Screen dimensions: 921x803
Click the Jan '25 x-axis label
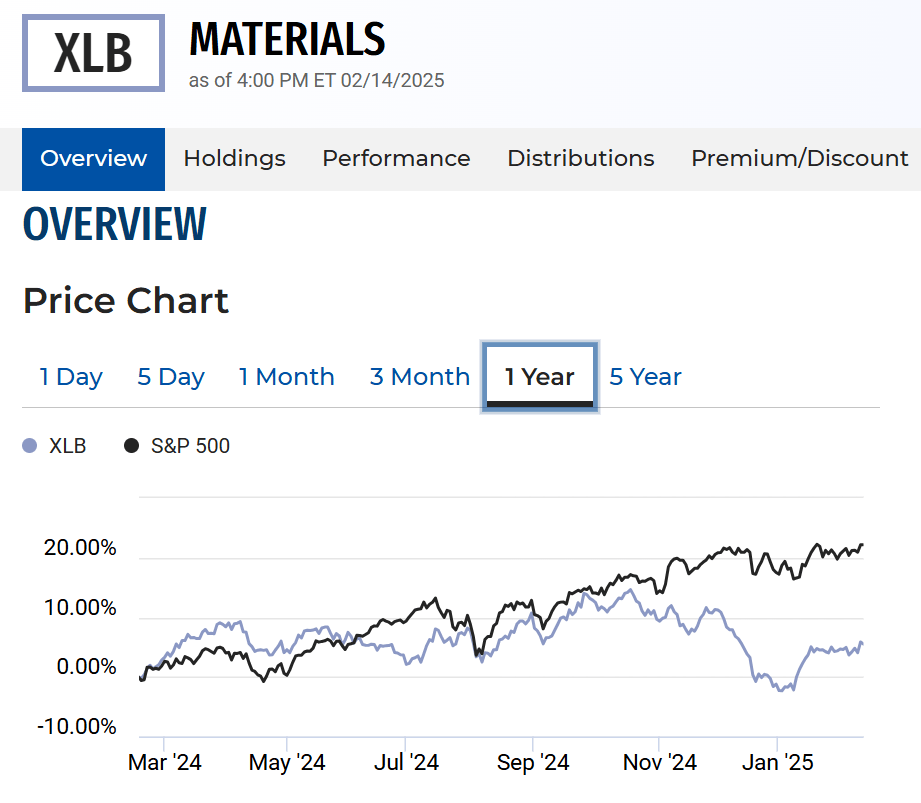(779, 763)
